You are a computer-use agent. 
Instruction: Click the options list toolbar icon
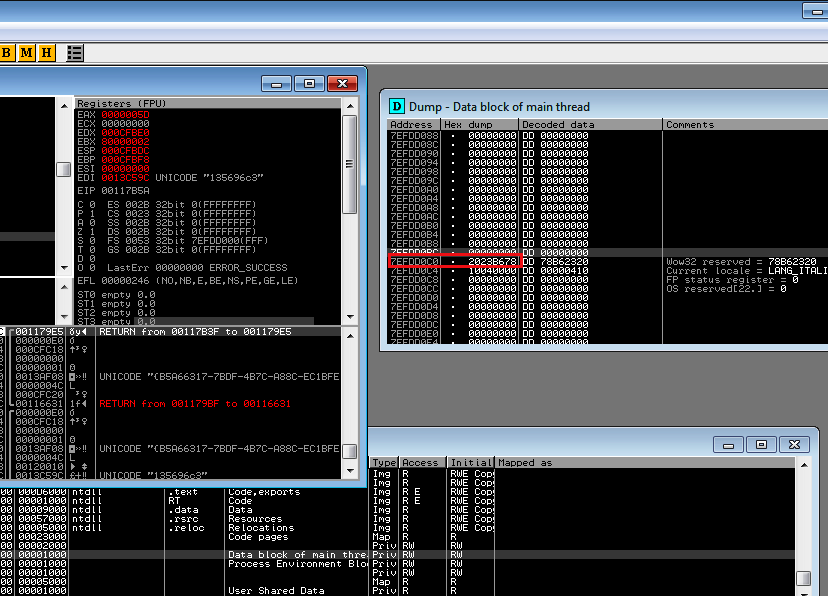coord(75,52)
